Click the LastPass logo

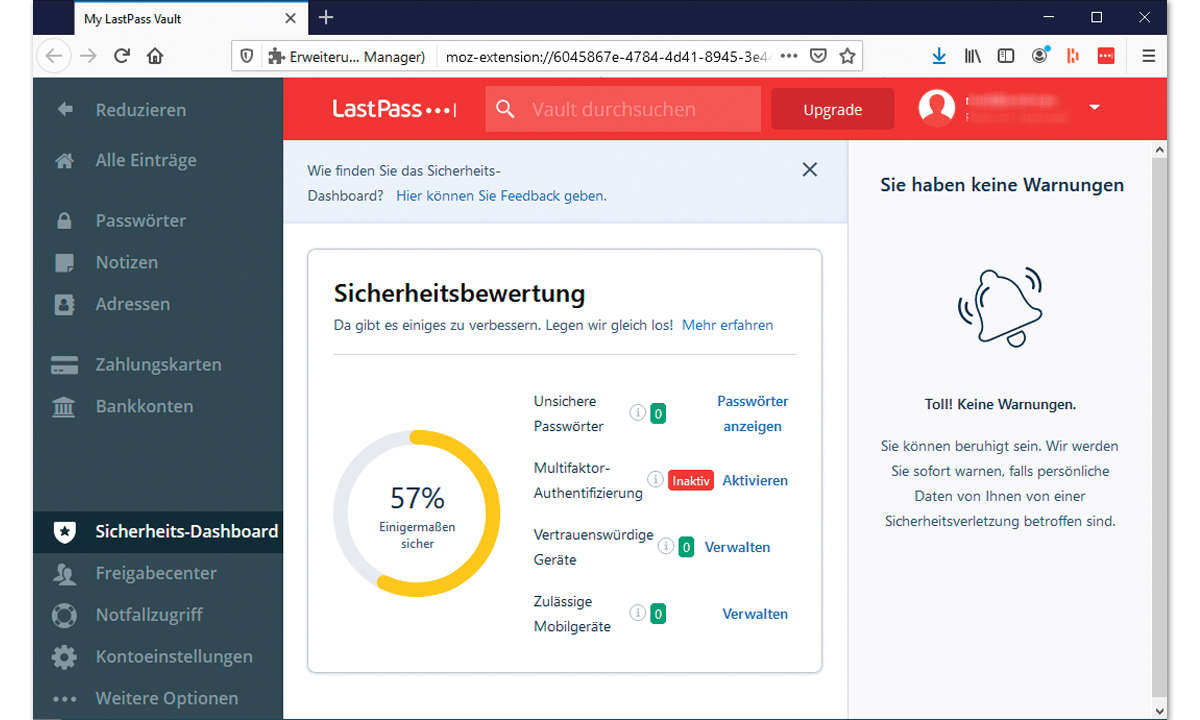tap(394, 109)
